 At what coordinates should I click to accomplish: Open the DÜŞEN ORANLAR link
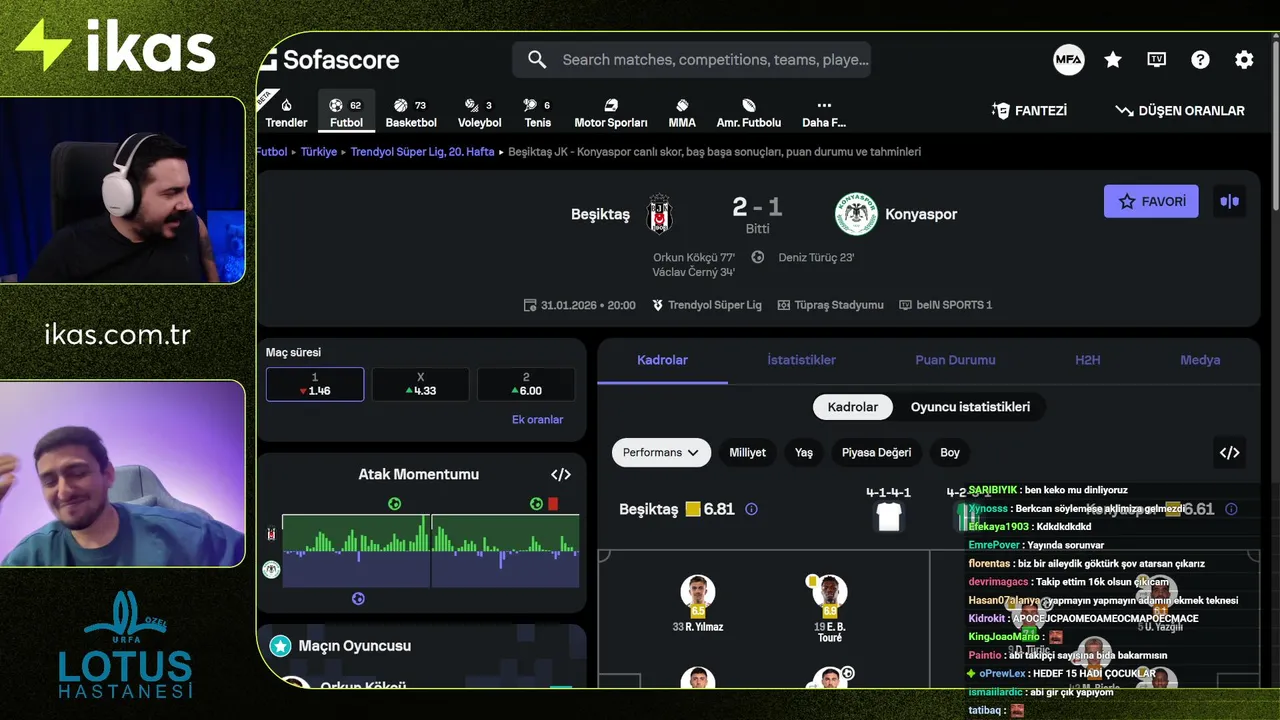click(1180, 111)
